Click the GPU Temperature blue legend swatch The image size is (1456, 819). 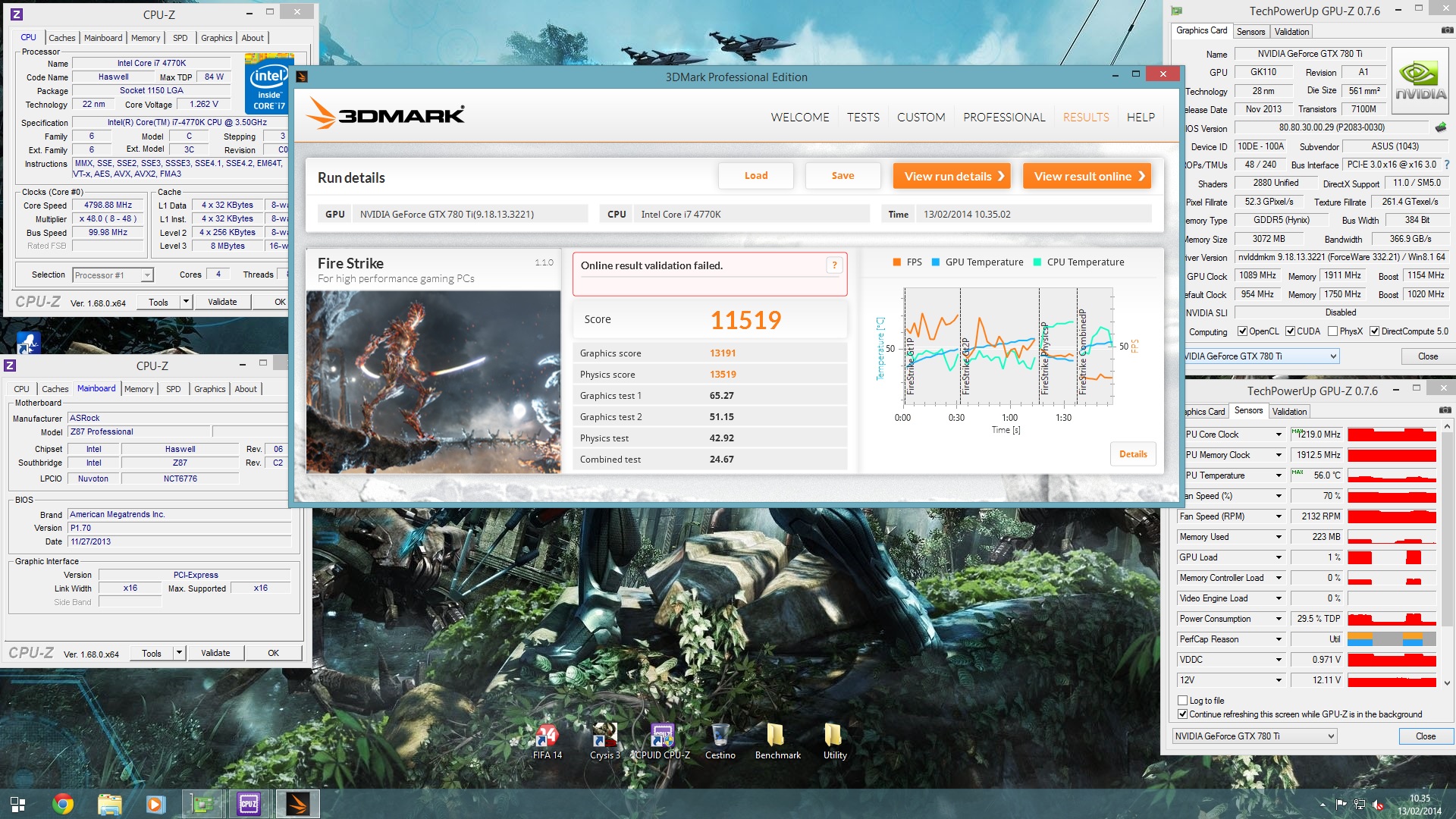tap(935, 262)
